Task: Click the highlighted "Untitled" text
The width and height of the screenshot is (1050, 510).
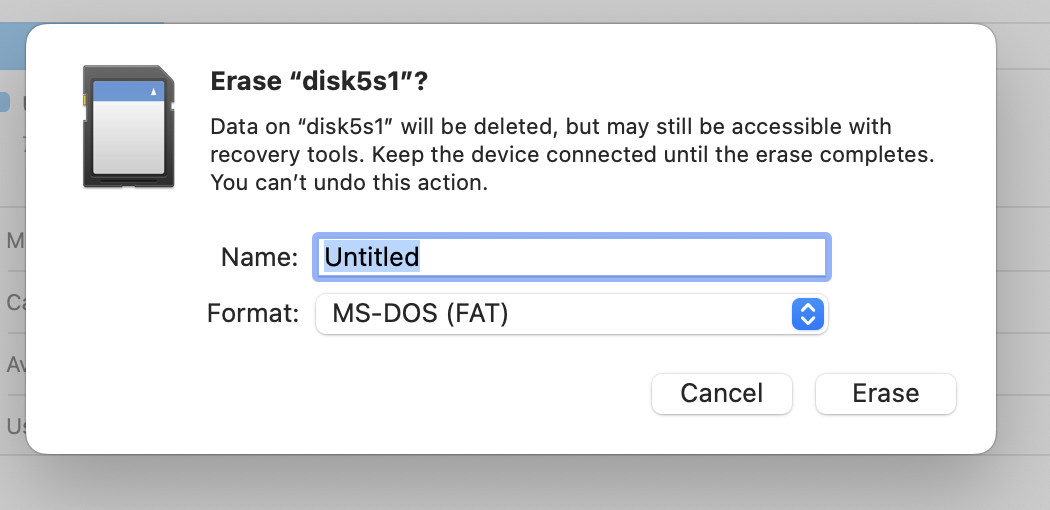Action: click(372, 257)
